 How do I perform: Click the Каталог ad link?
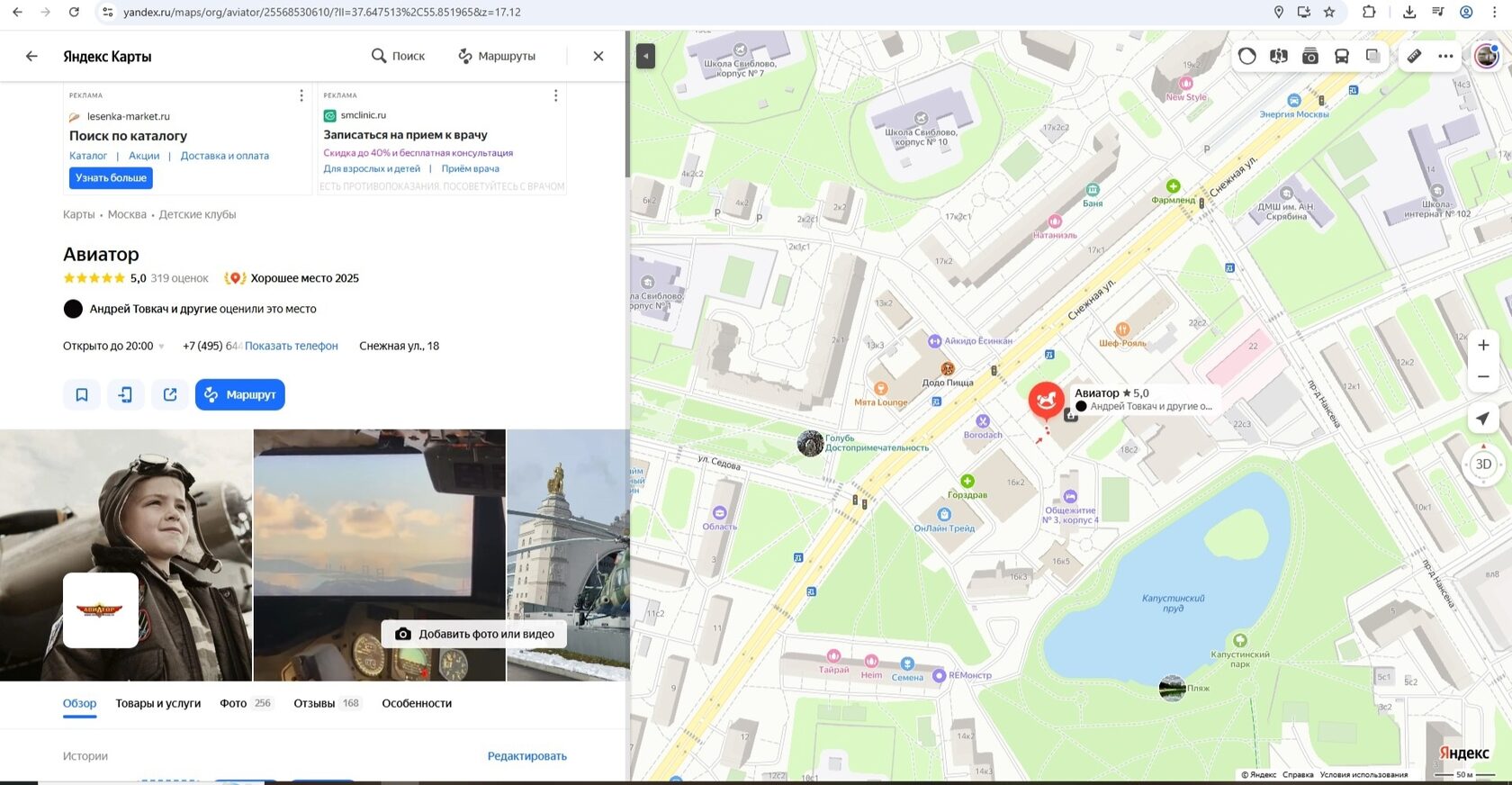[x=88, y=156]
